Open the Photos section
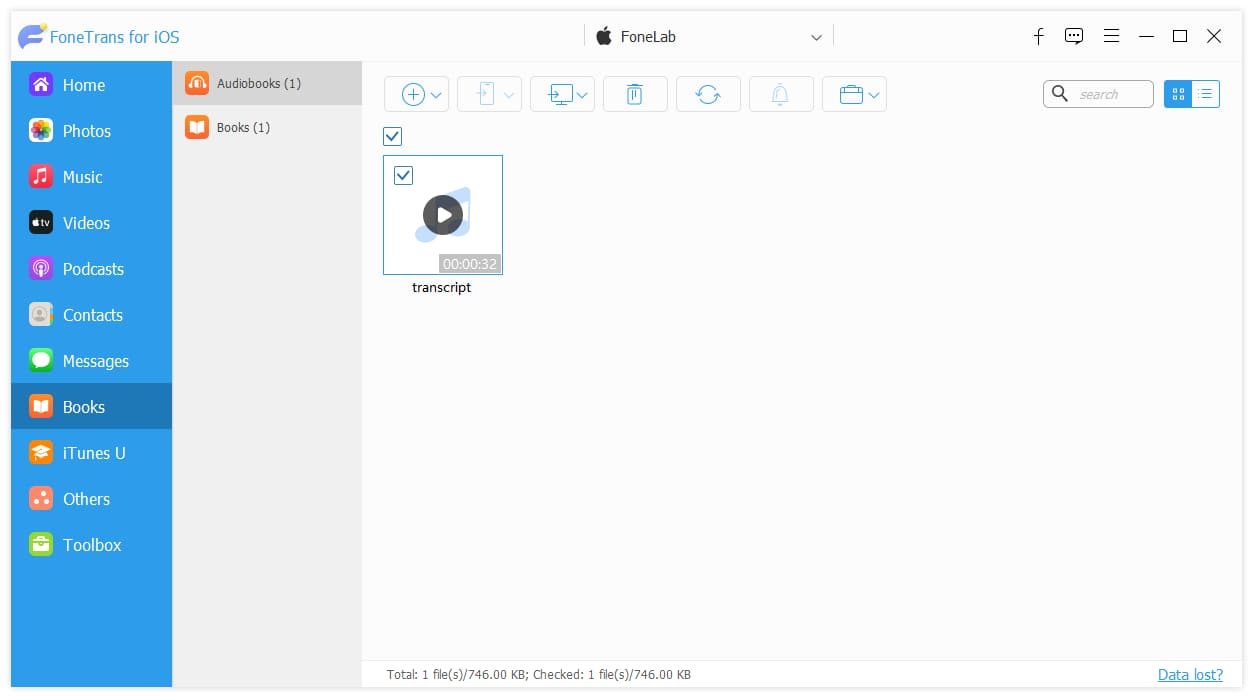The width and height of the screenshot is (1255, 700). (x=91, y=131)
